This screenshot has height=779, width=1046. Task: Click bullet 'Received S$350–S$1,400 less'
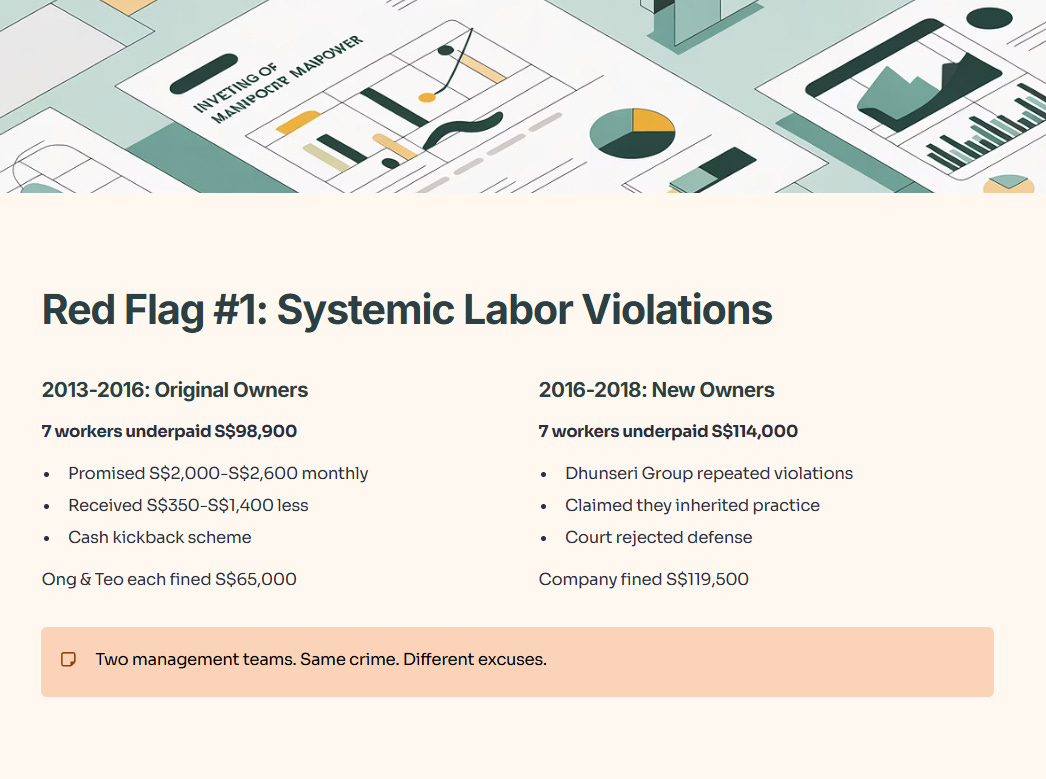(188, 506)
